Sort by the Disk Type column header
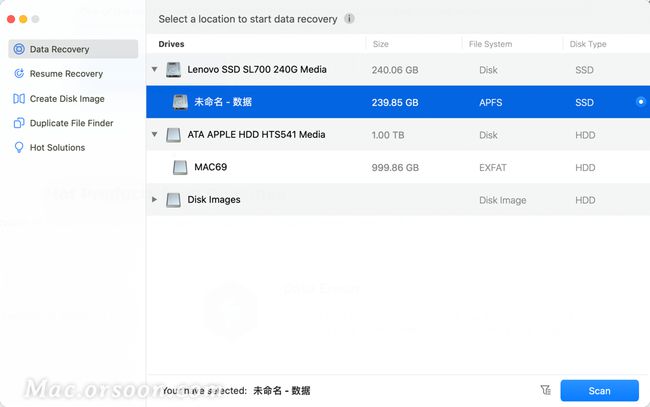 [x=588, y=44]
